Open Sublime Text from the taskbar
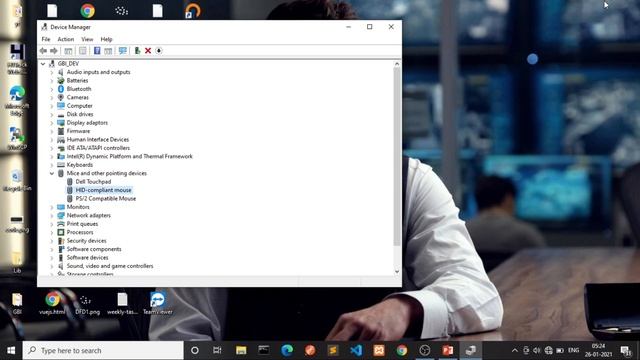 (333, 350)
